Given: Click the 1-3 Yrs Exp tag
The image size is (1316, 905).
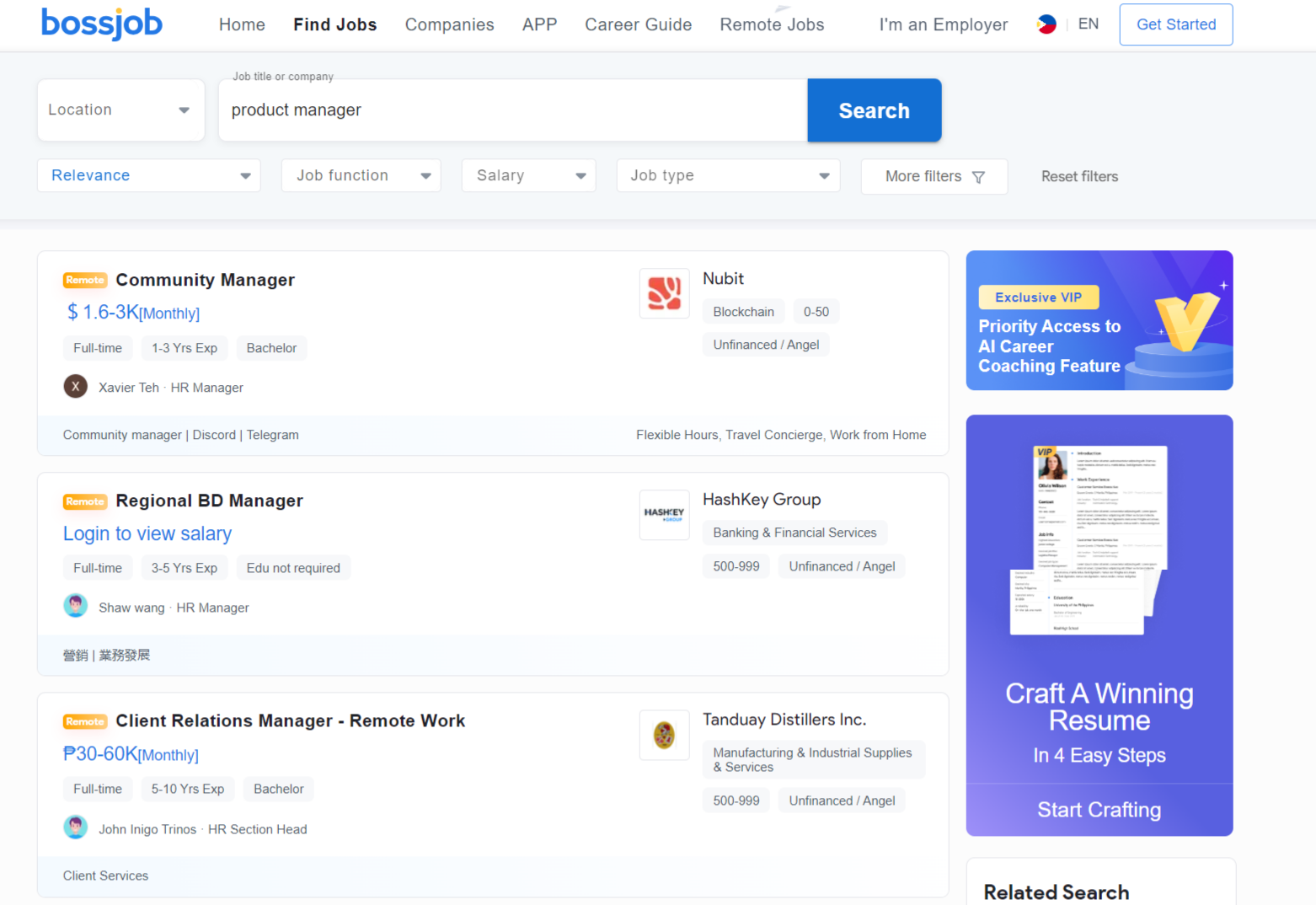Looking at the screenshot, I should [185, 348].
